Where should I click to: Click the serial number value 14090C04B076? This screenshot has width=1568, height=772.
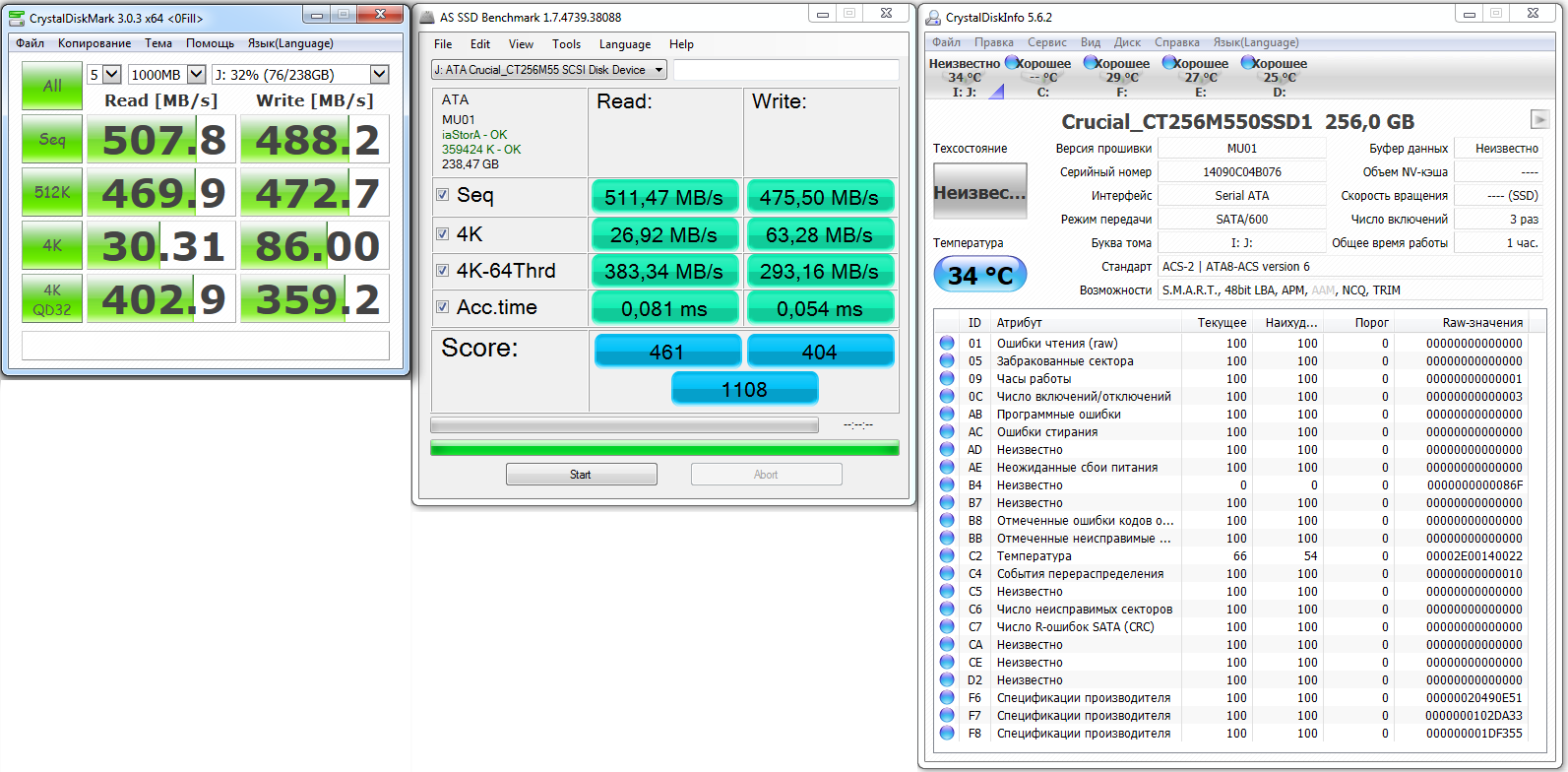1242,172
